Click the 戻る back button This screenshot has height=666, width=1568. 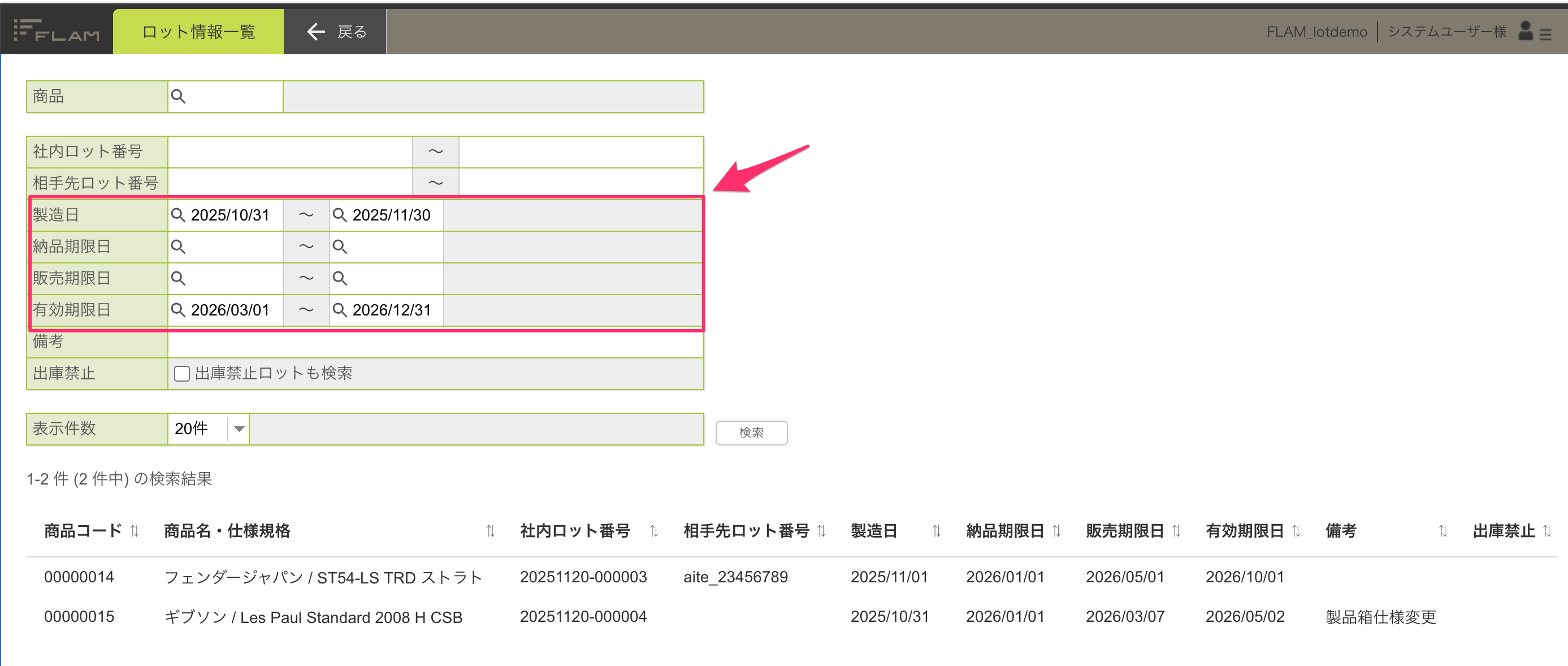(x=335, y=32)
